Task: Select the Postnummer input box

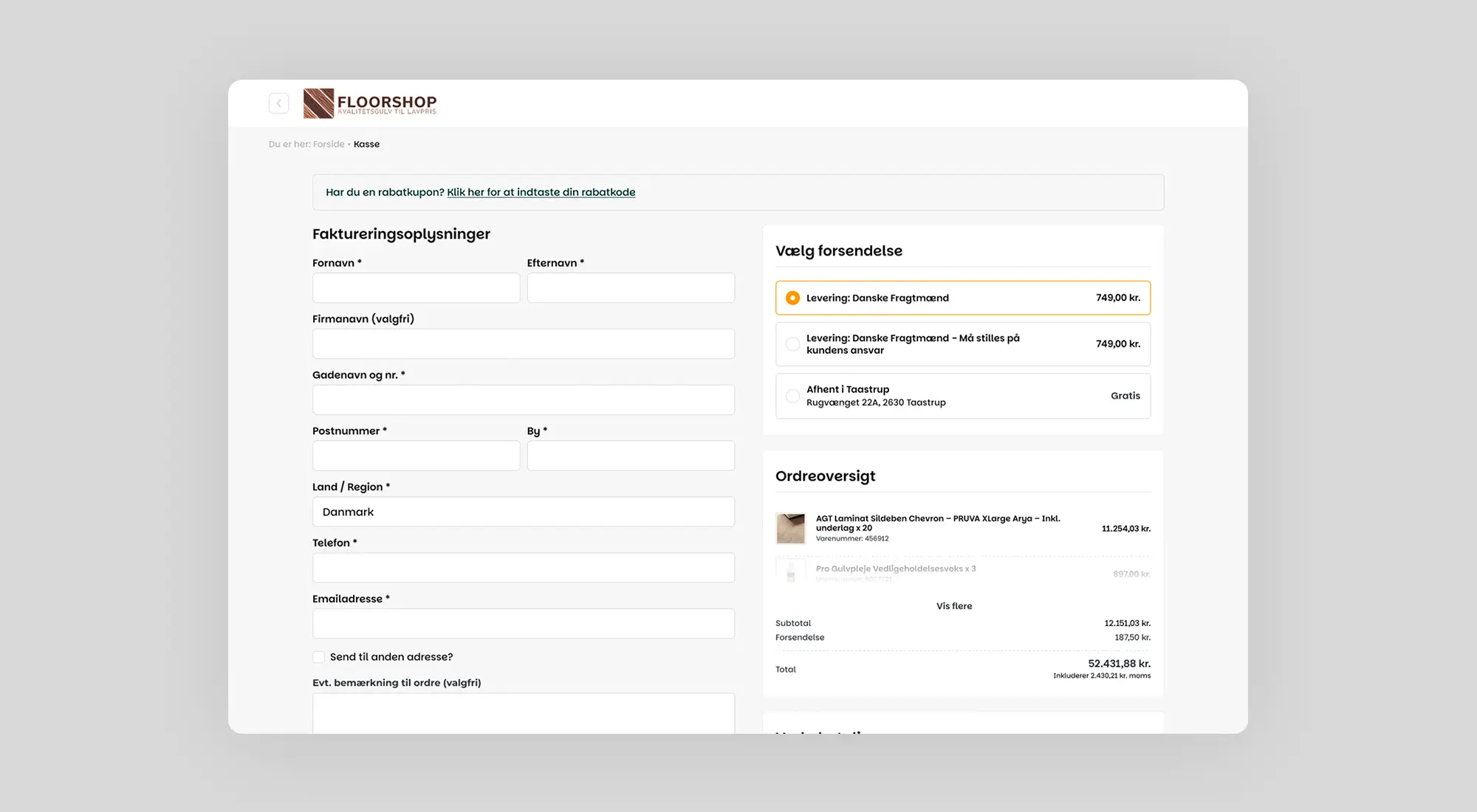Action: point(416,455)
